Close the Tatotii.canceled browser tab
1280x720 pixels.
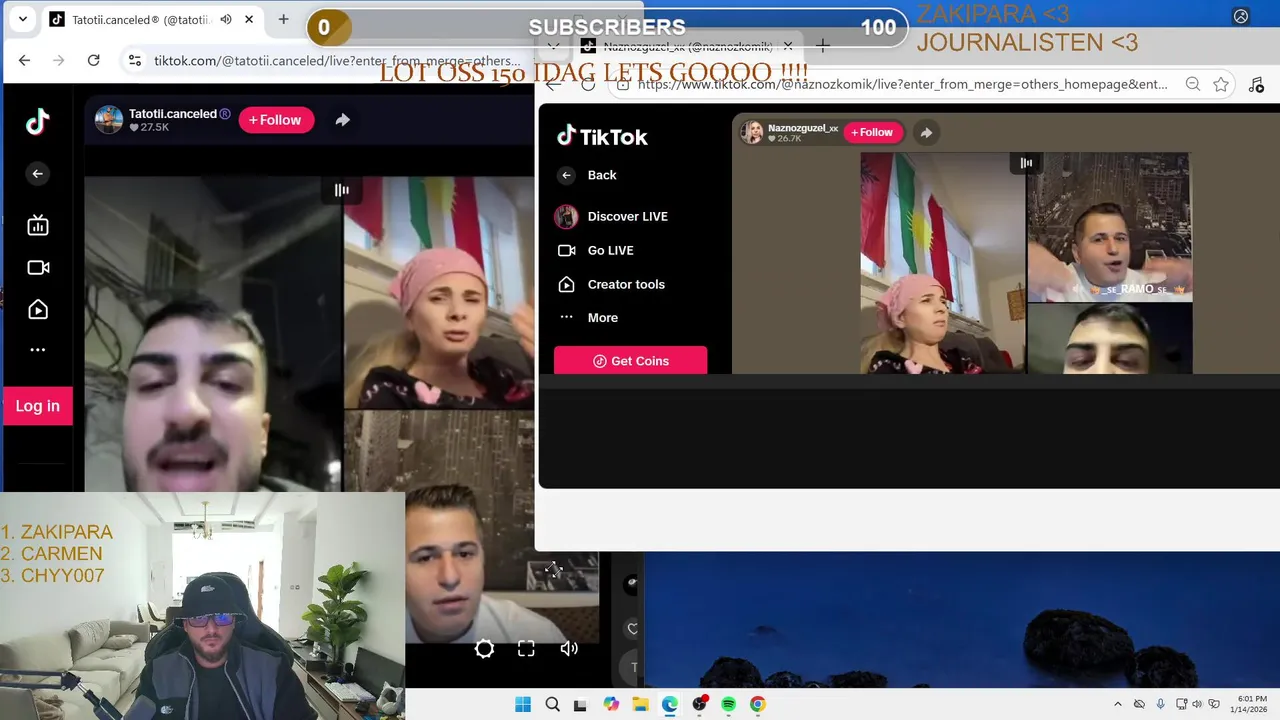pos(249,19)
